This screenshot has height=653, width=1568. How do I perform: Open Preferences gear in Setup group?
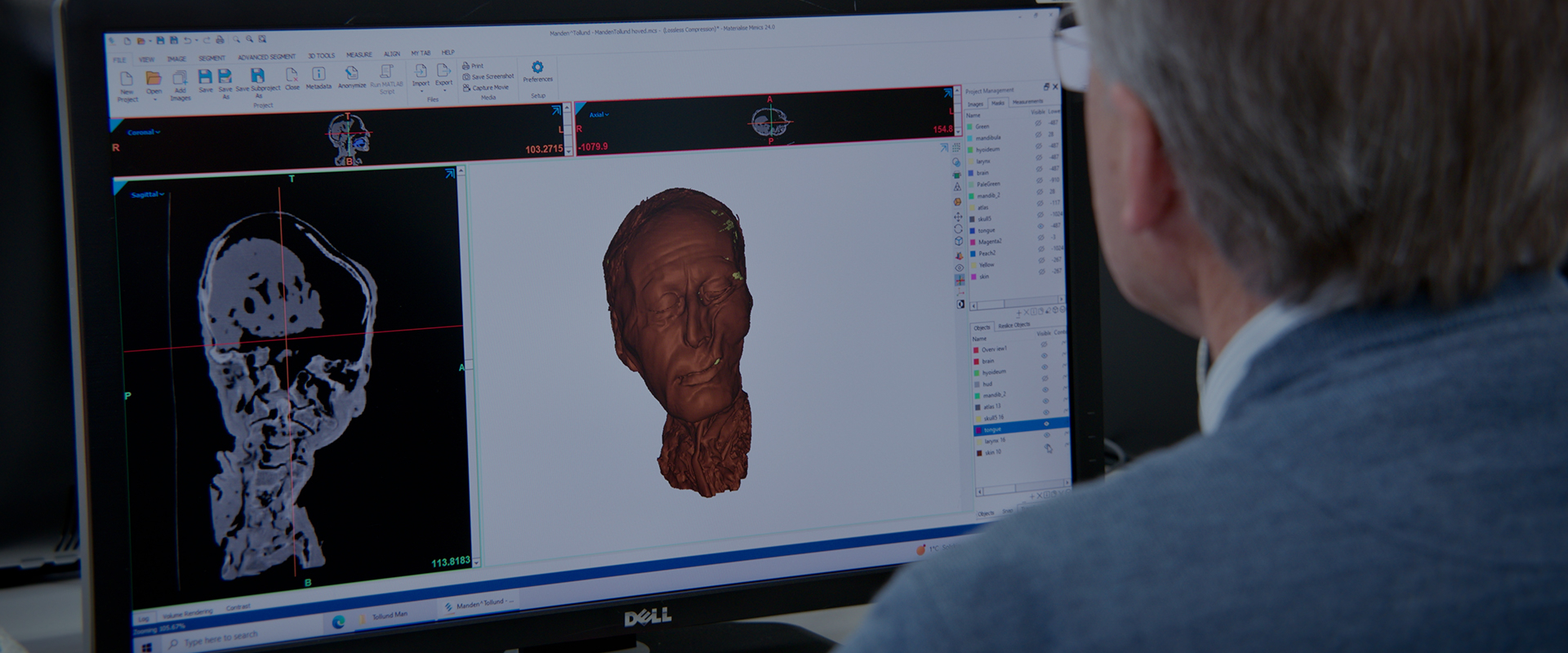(537, 67)
